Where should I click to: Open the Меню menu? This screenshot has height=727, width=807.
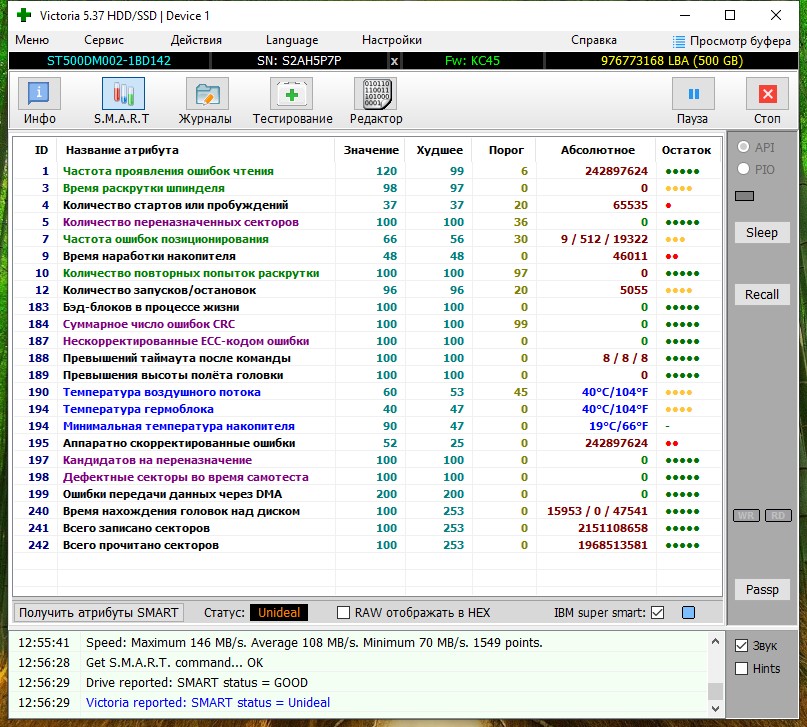[32, 40]
